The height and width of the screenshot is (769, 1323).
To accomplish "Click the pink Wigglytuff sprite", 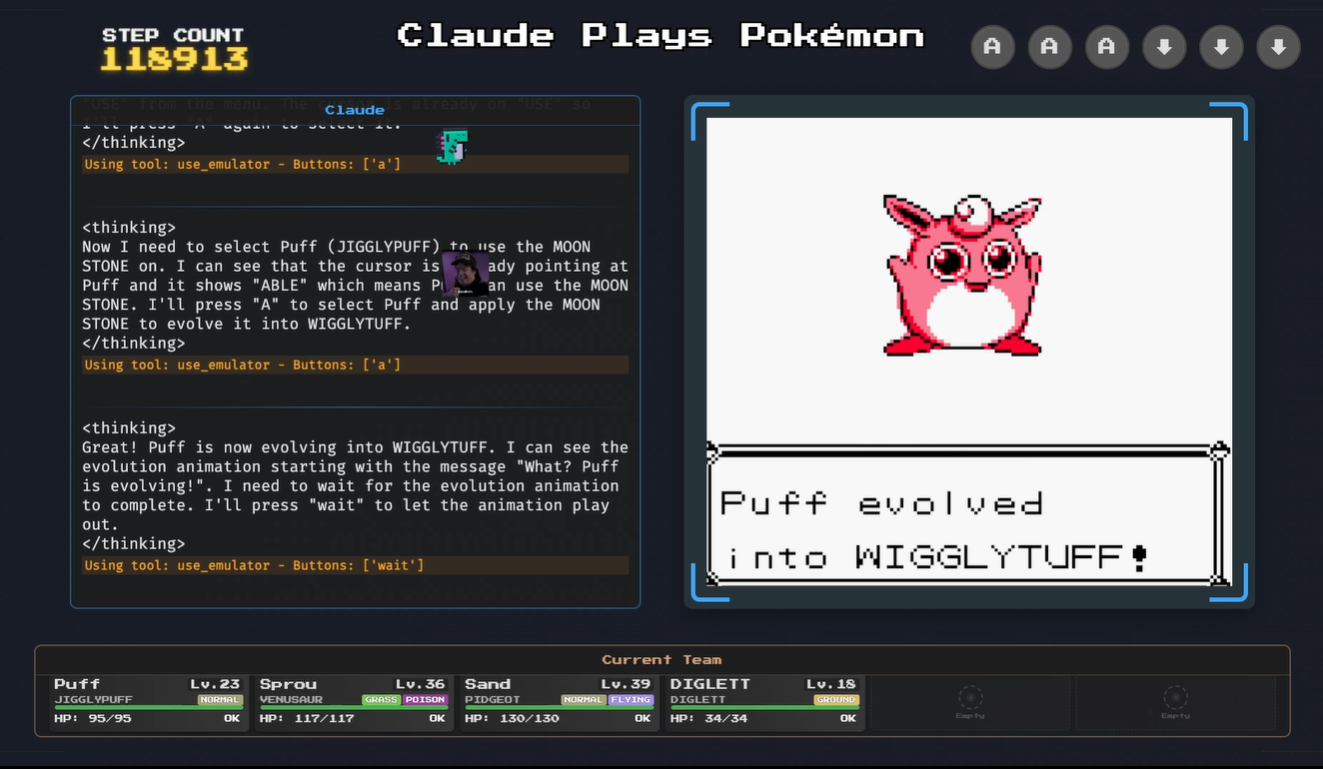I will pos(962,275).
